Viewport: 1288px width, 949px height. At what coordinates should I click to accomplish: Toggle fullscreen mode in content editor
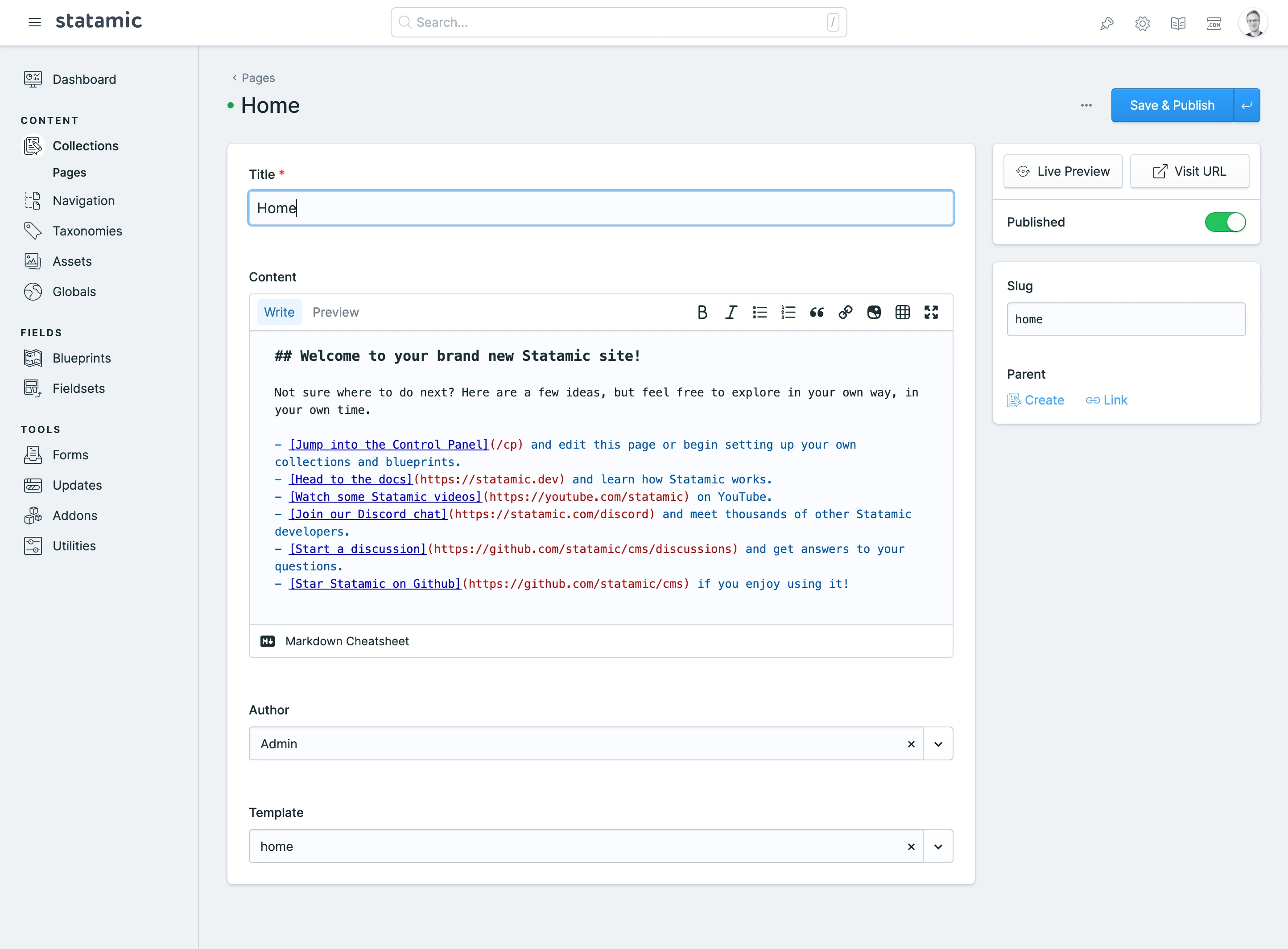point(931,312)
